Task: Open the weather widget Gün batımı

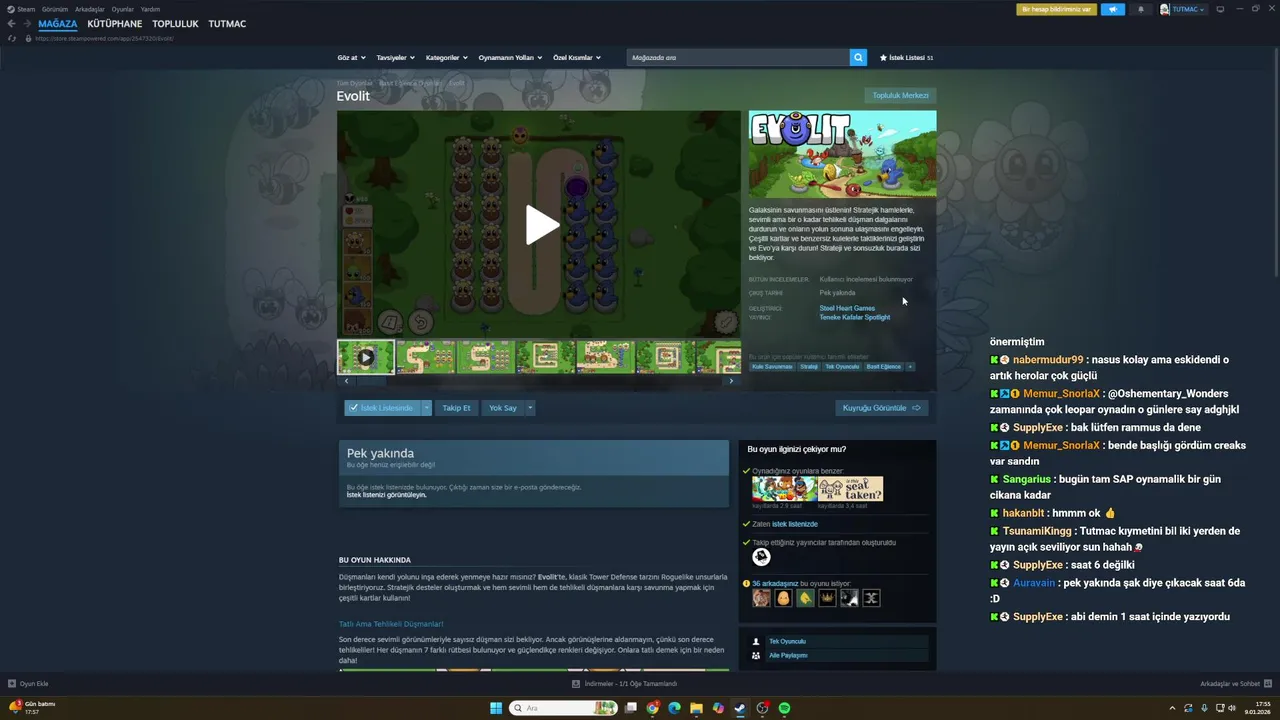Action: [x=32, y=708]
